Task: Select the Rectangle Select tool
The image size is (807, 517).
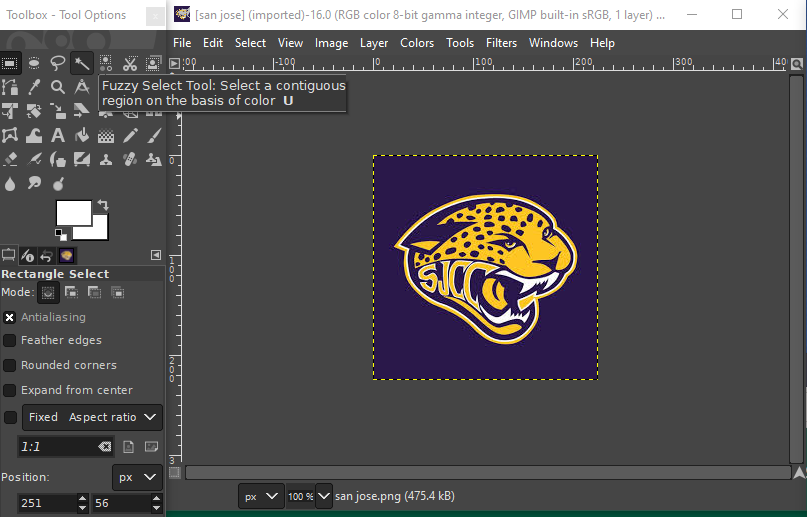Action: point(10,63)
